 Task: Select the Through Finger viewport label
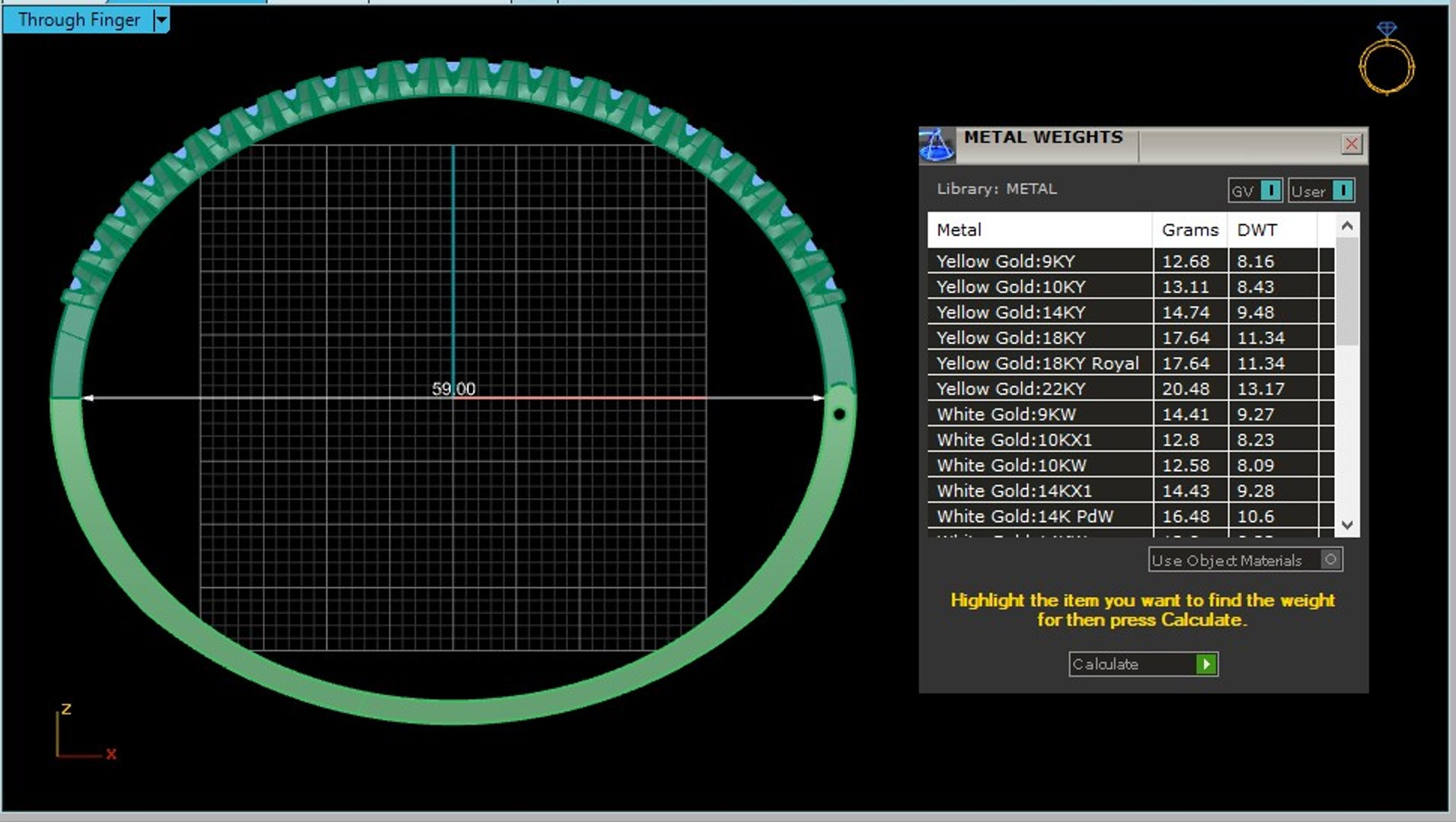(x=79, y=21)
